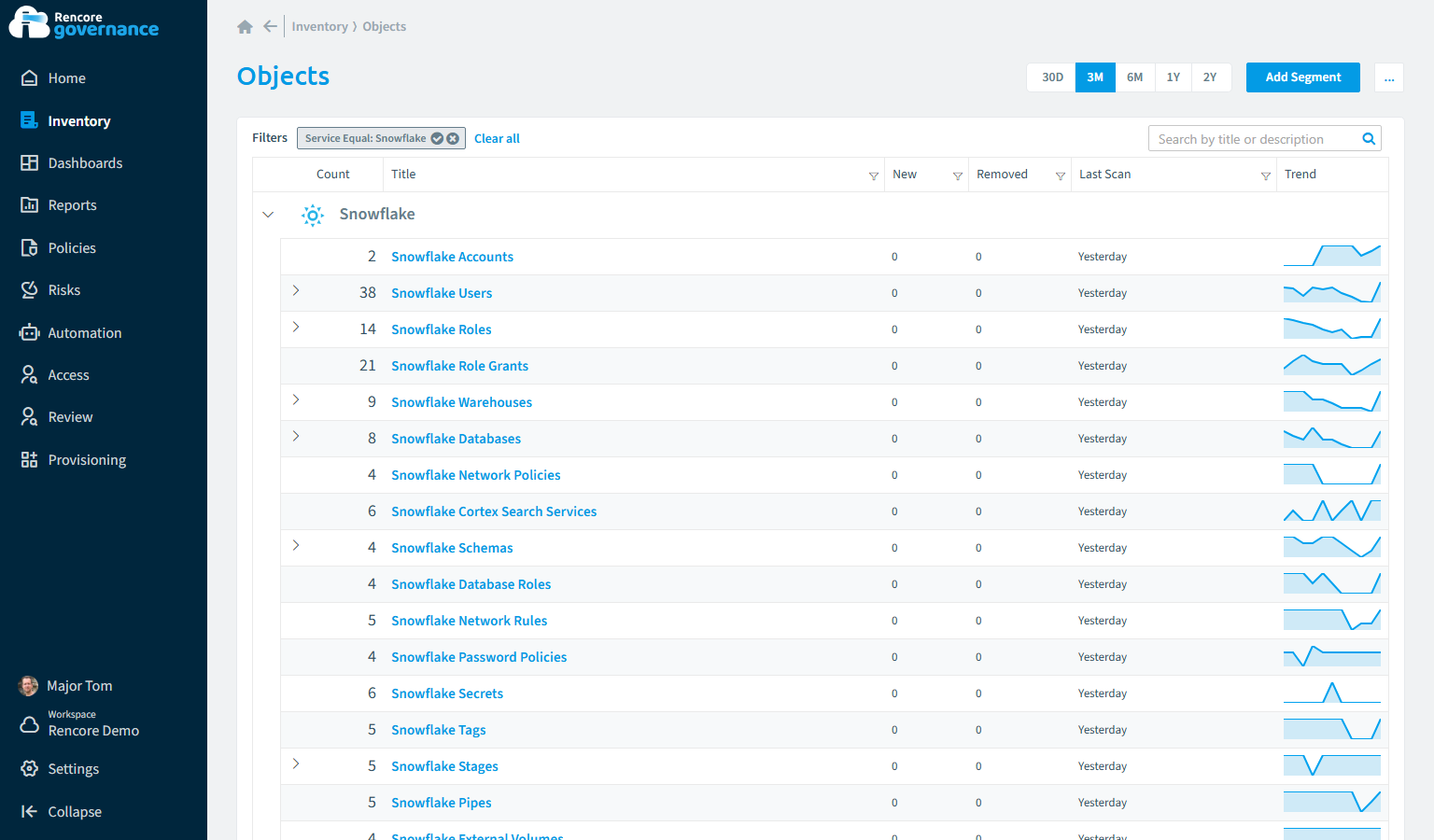Image resolution: width=1434 pixels, height=840 pixels.
Task: Open the Snowflake Pipes link
Action: (441, 803)
